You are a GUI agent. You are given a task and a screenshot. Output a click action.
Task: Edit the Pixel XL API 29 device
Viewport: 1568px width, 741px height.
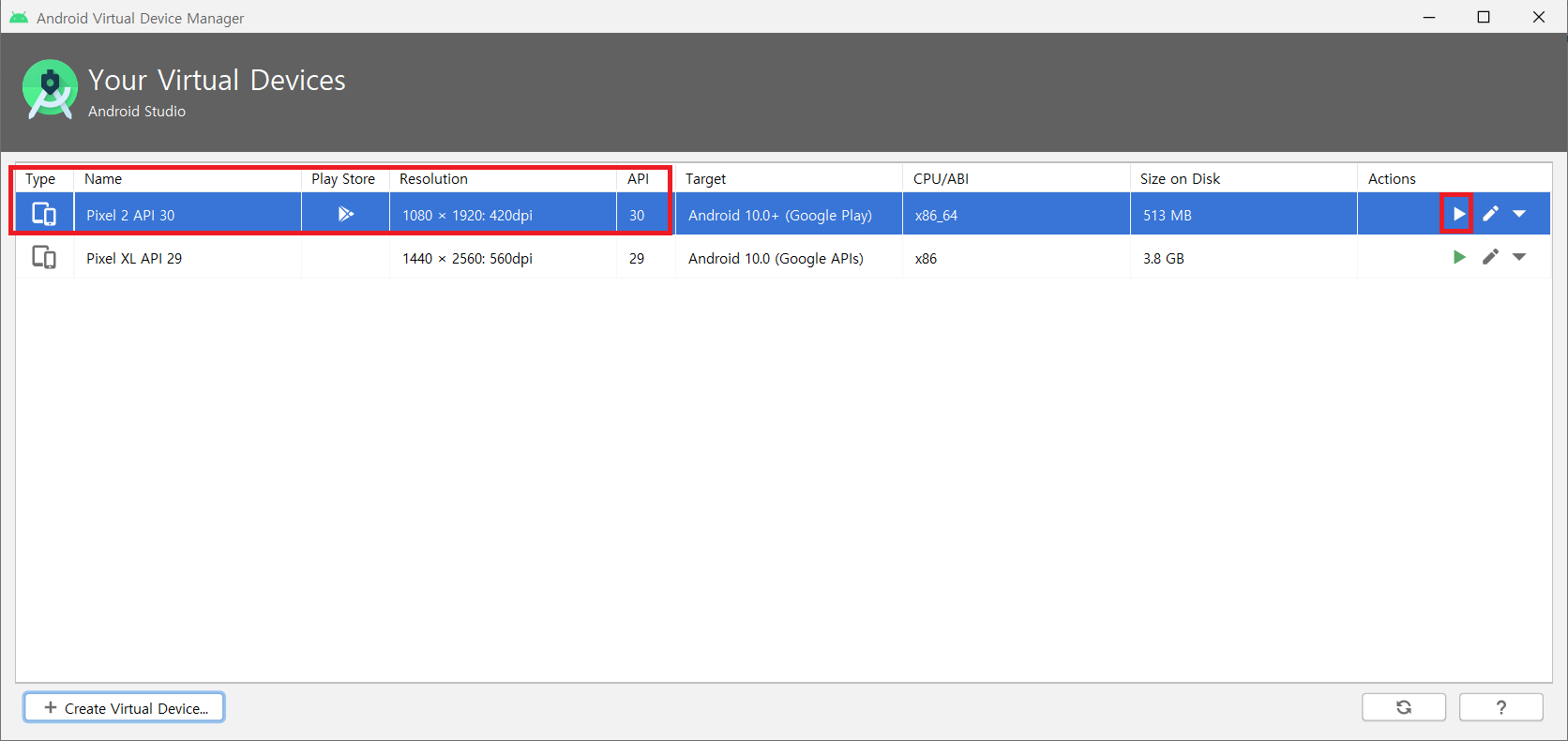[1490, 257]
